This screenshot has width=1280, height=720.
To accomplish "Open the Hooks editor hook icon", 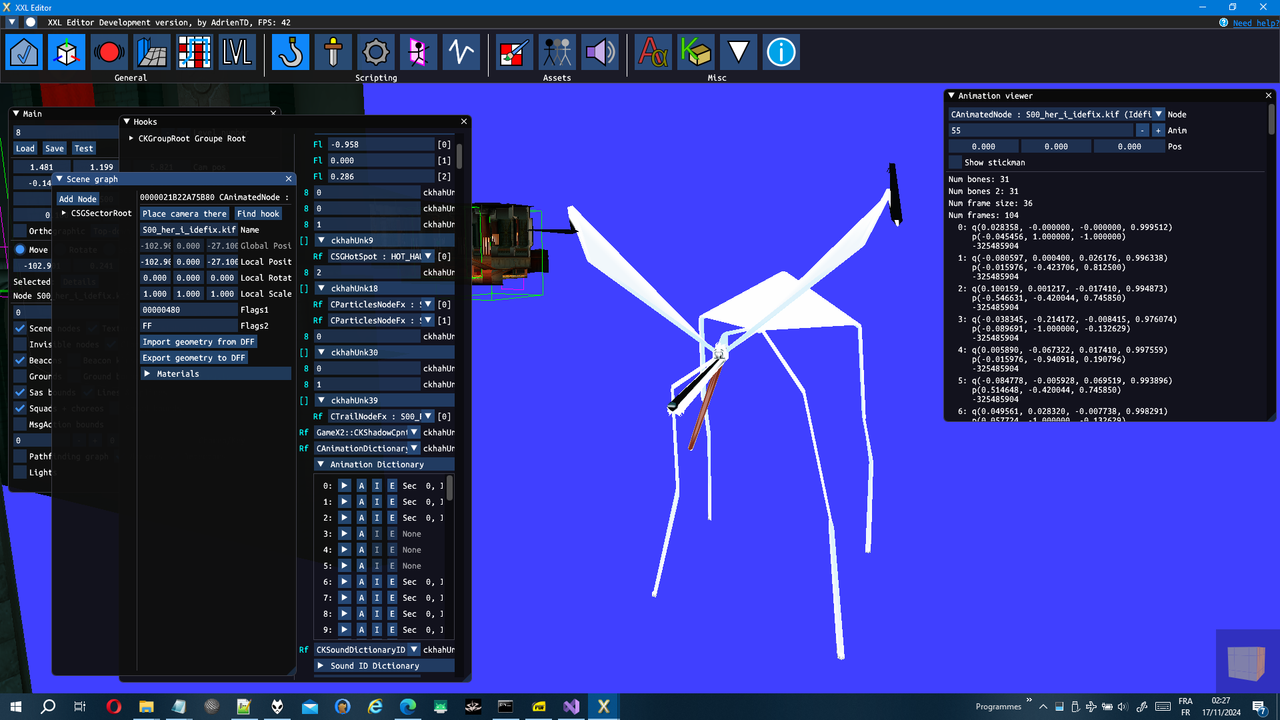I will click(290, 52).
